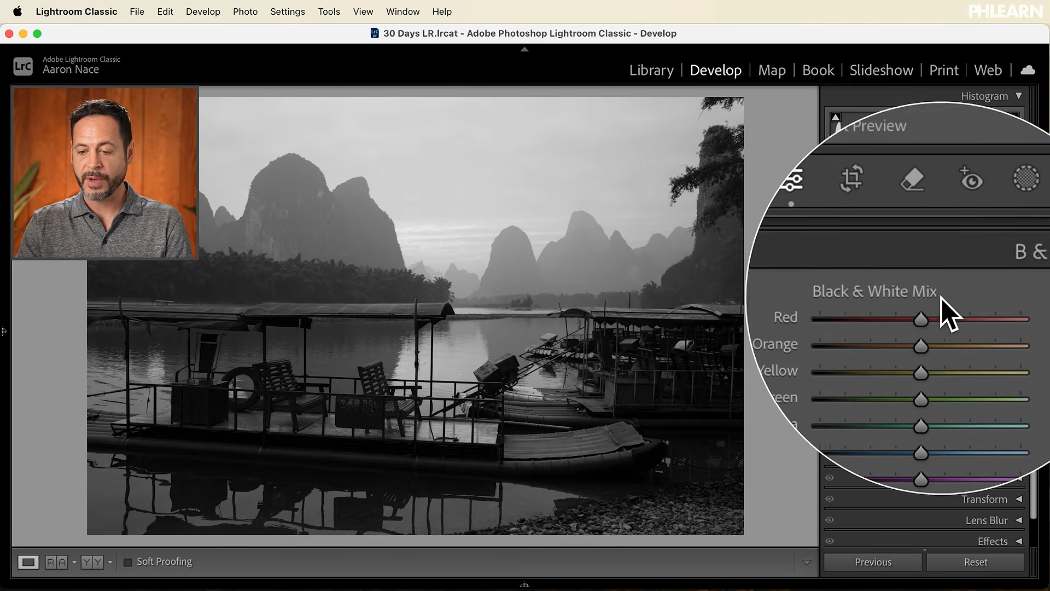Click the LrC logo icon
The width and height of the screenshot is (1050, 591).
(x=23, y=66)
